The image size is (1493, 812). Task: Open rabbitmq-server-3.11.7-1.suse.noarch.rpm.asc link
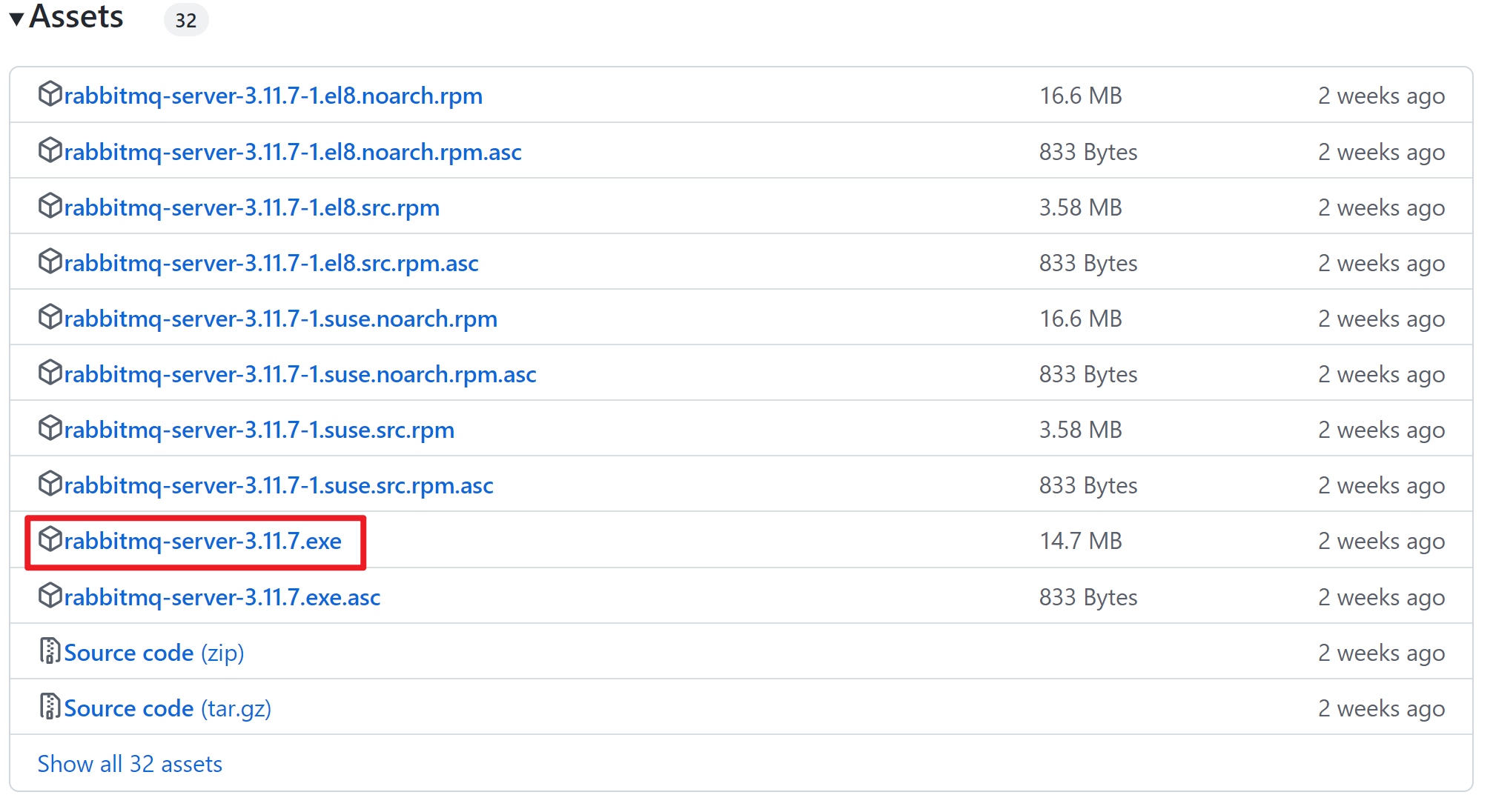coord(300,374)
